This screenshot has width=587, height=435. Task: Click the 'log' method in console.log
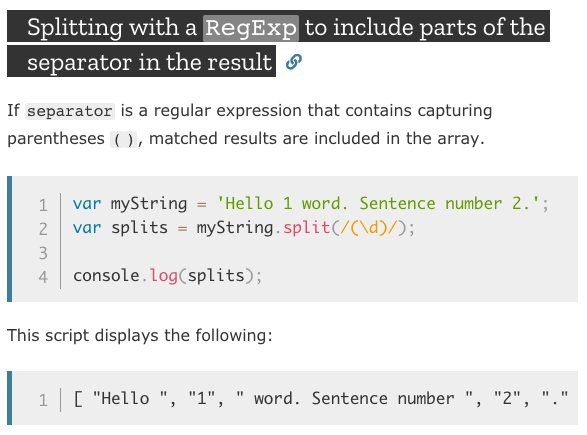pyautogui.click(x=164, y=276)
